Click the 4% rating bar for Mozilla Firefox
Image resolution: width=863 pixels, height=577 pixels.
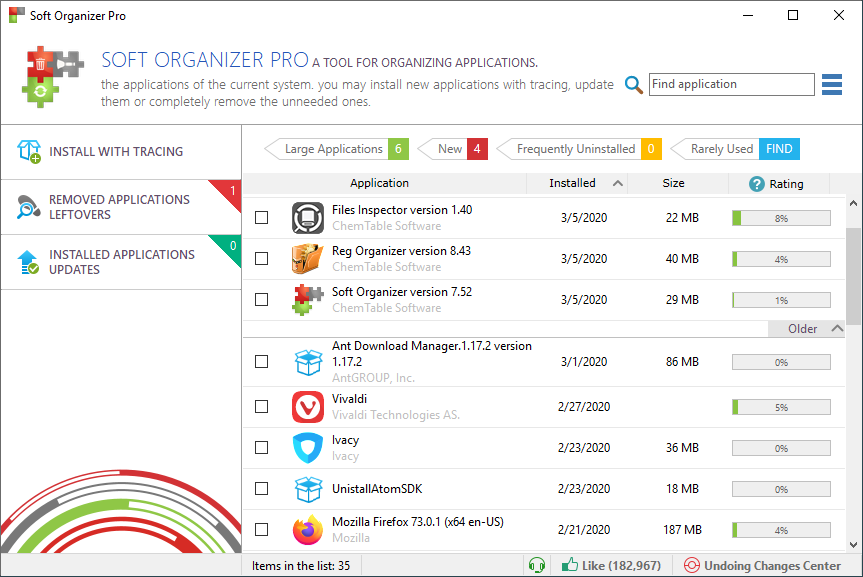(781, 530)
